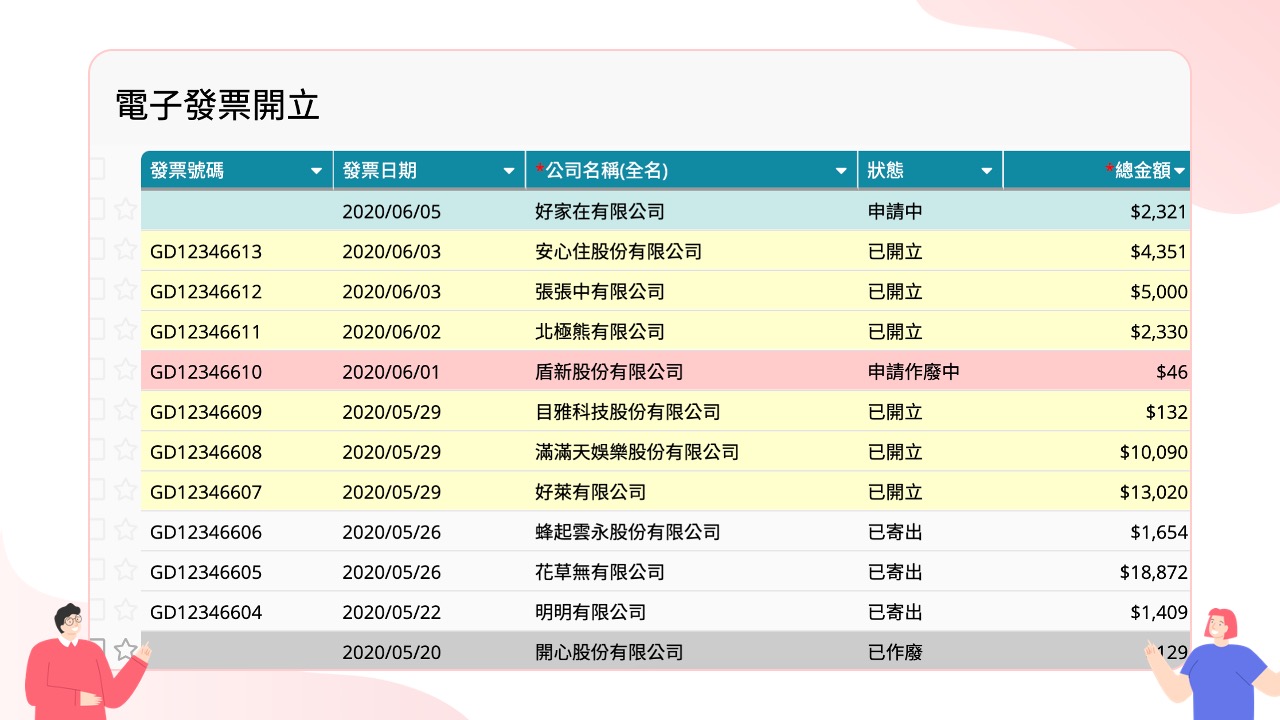Star the GD12346613 invoice row
1280x720 pixels.
click(125, 250)
